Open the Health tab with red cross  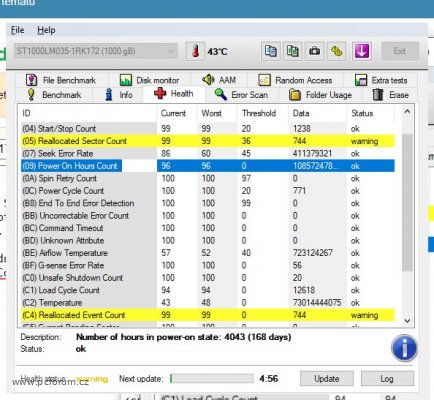click(174, 94)
